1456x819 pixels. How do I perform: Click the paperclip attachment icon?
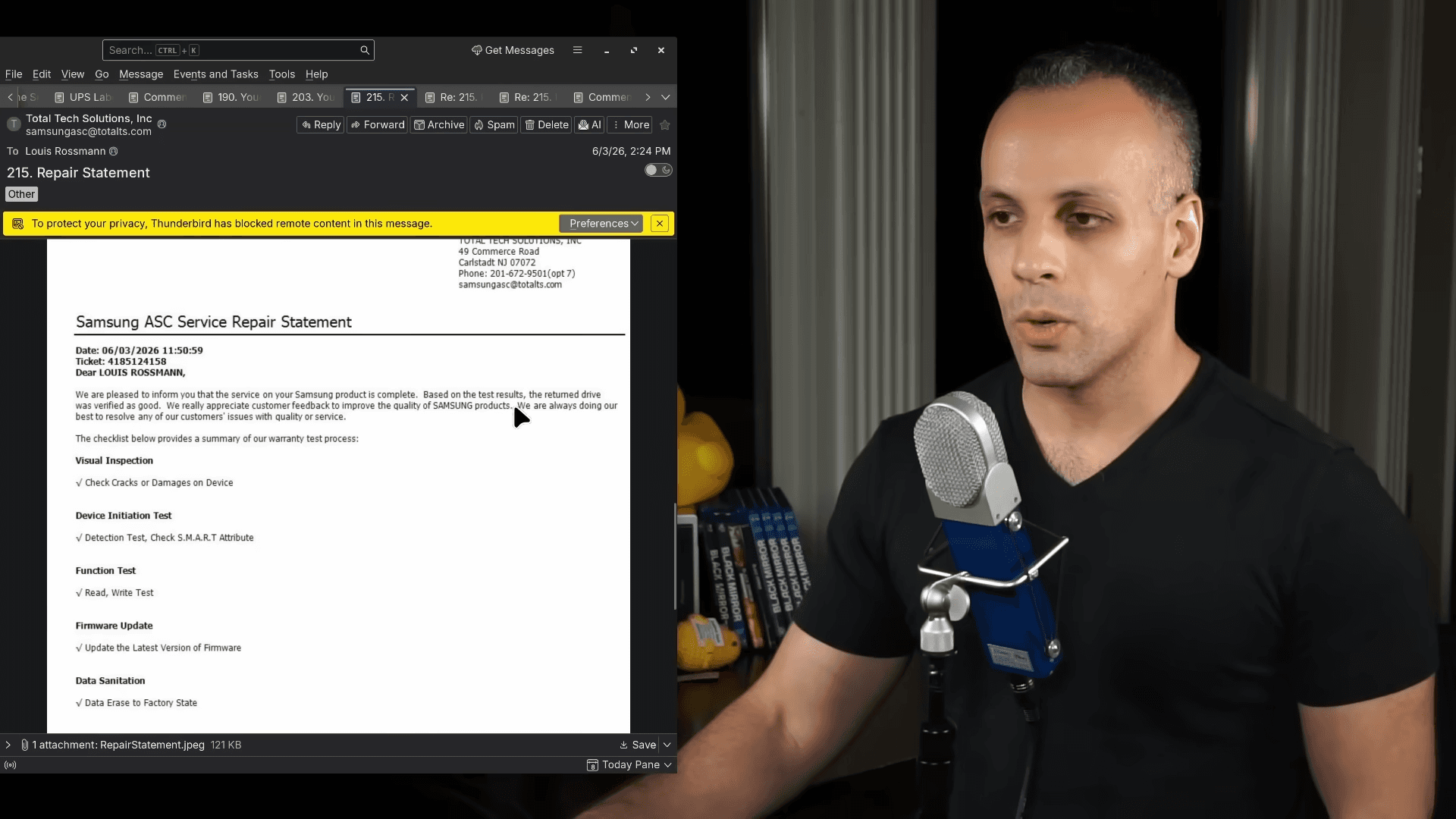25,745
